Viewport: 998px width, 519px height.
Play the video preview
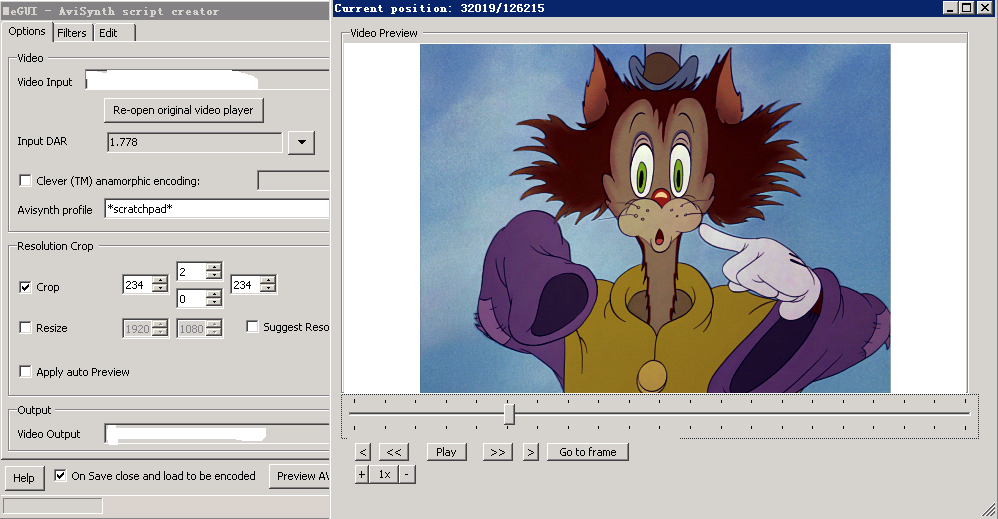446,452
